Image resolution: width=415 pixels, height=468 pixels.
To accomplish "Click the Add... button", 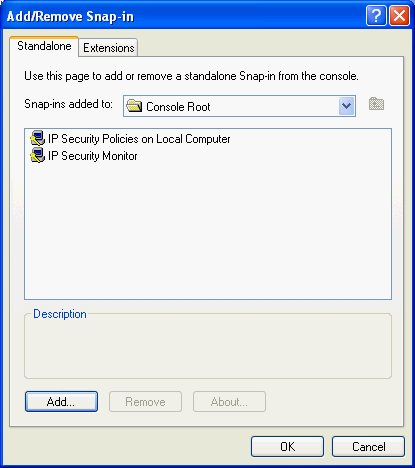I will coord(61,402).
